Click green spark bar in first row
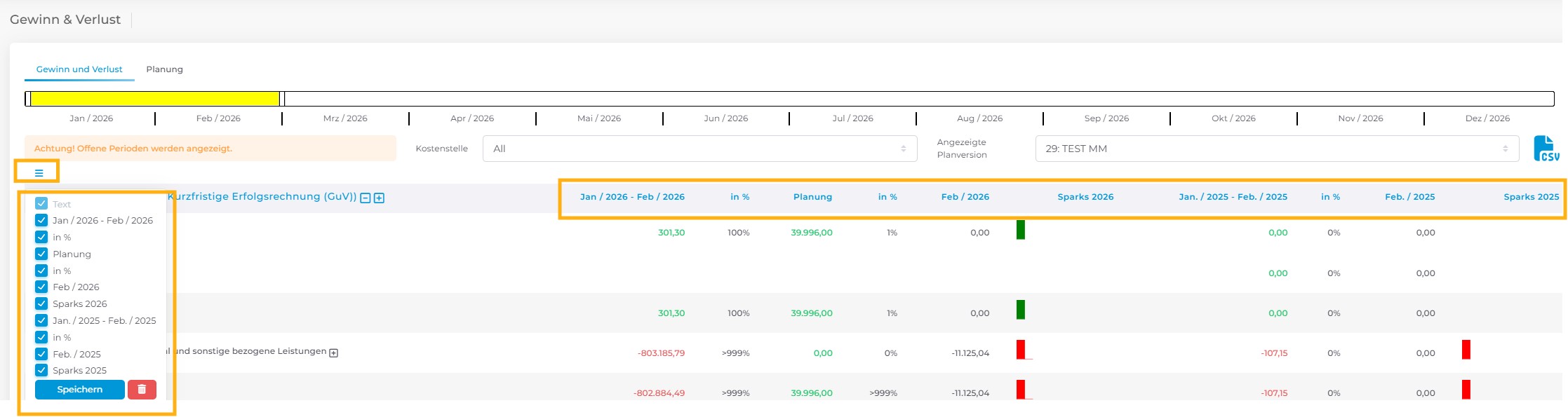The height and width of the screenshot is (417, 1568). [x=1021, y=230]
